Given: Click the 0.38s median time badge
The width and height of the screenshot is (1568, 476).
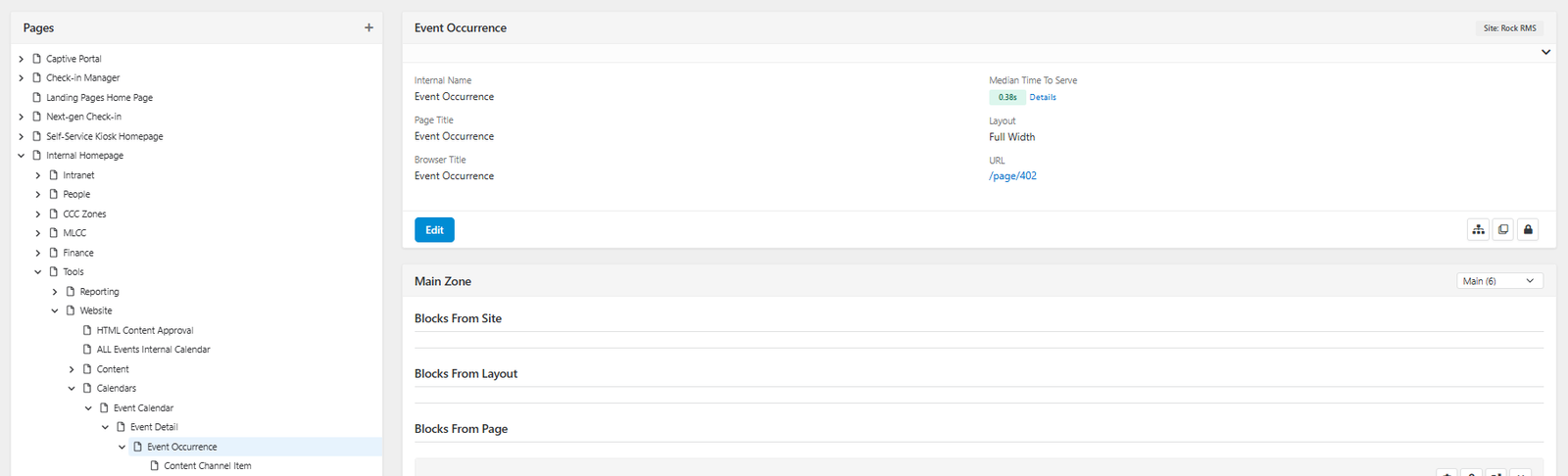Looking at the screenshot, I should [x=1007, y=97].
